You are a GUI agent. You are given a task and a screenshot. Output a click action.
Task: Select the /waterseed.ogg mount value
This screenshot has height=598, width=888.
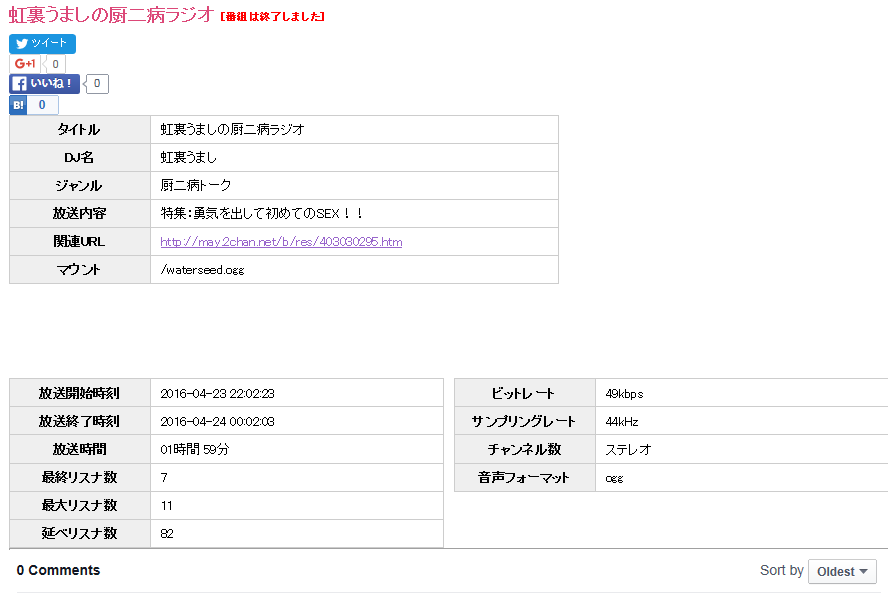click(x=202, y=270)
